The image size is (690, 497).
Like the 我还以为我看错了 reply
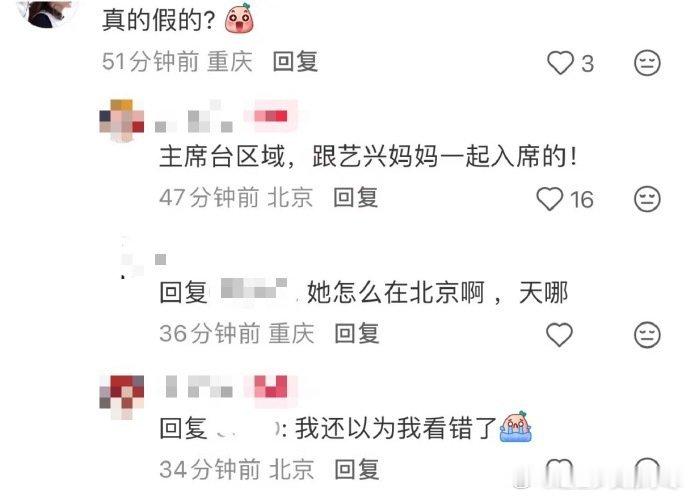click(559, 469)
